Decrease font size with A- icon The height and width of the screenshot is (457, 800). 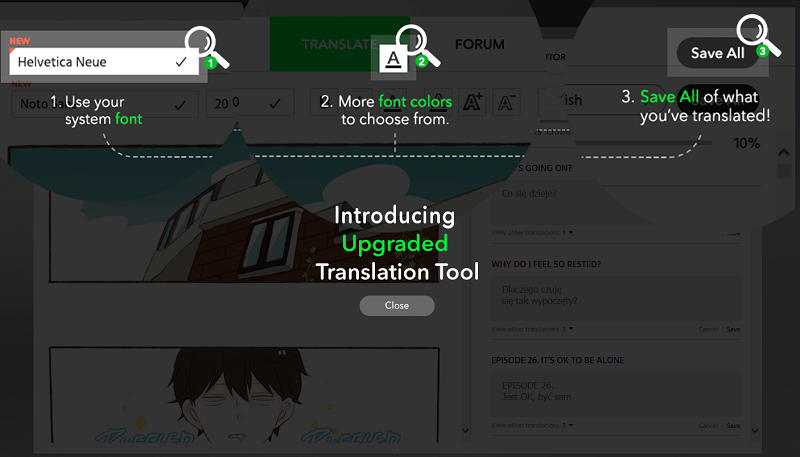(x=506, y=103)
